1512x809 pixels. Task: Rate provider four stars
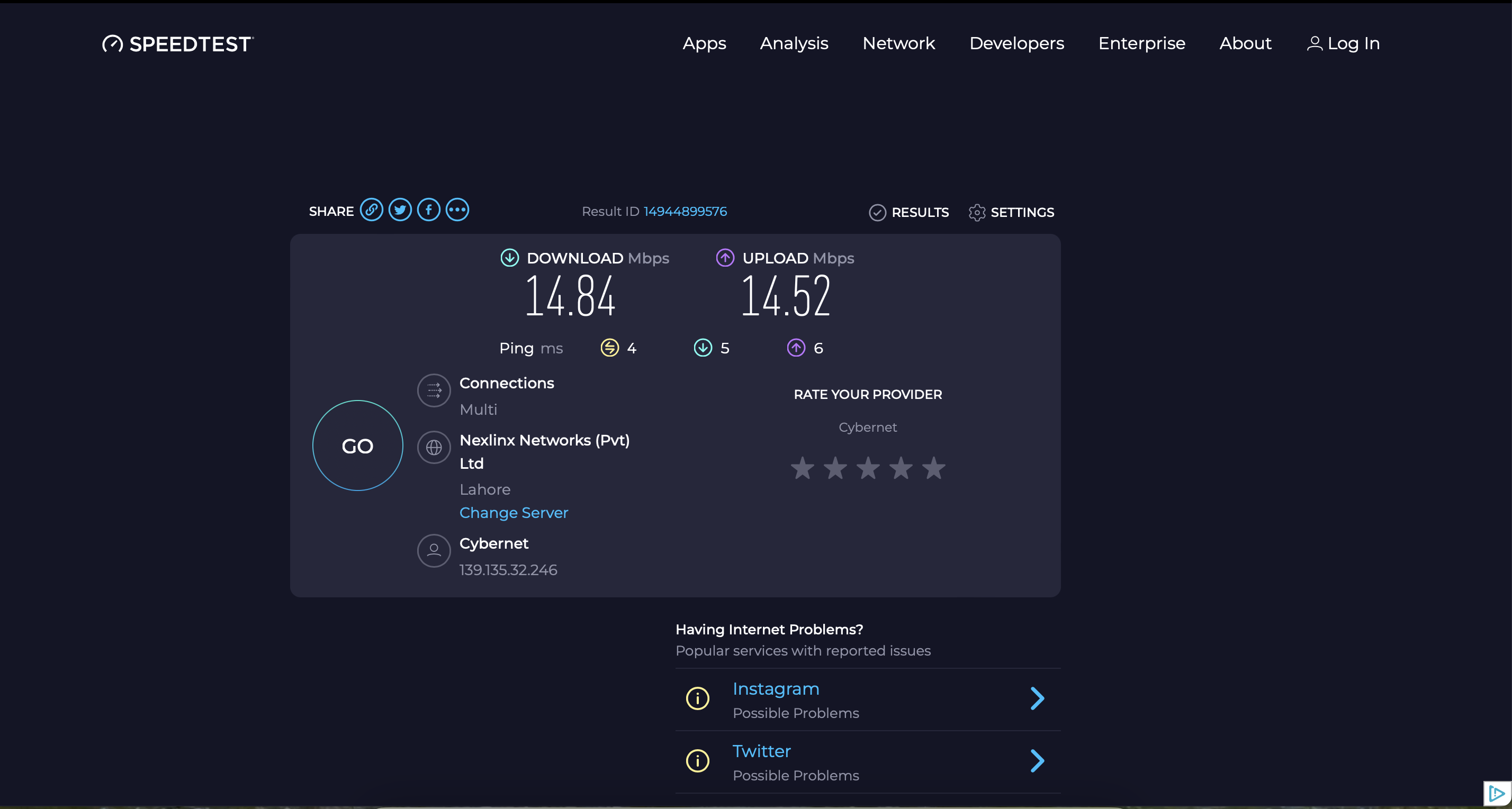pyautogui.click(x=901, y=468)
